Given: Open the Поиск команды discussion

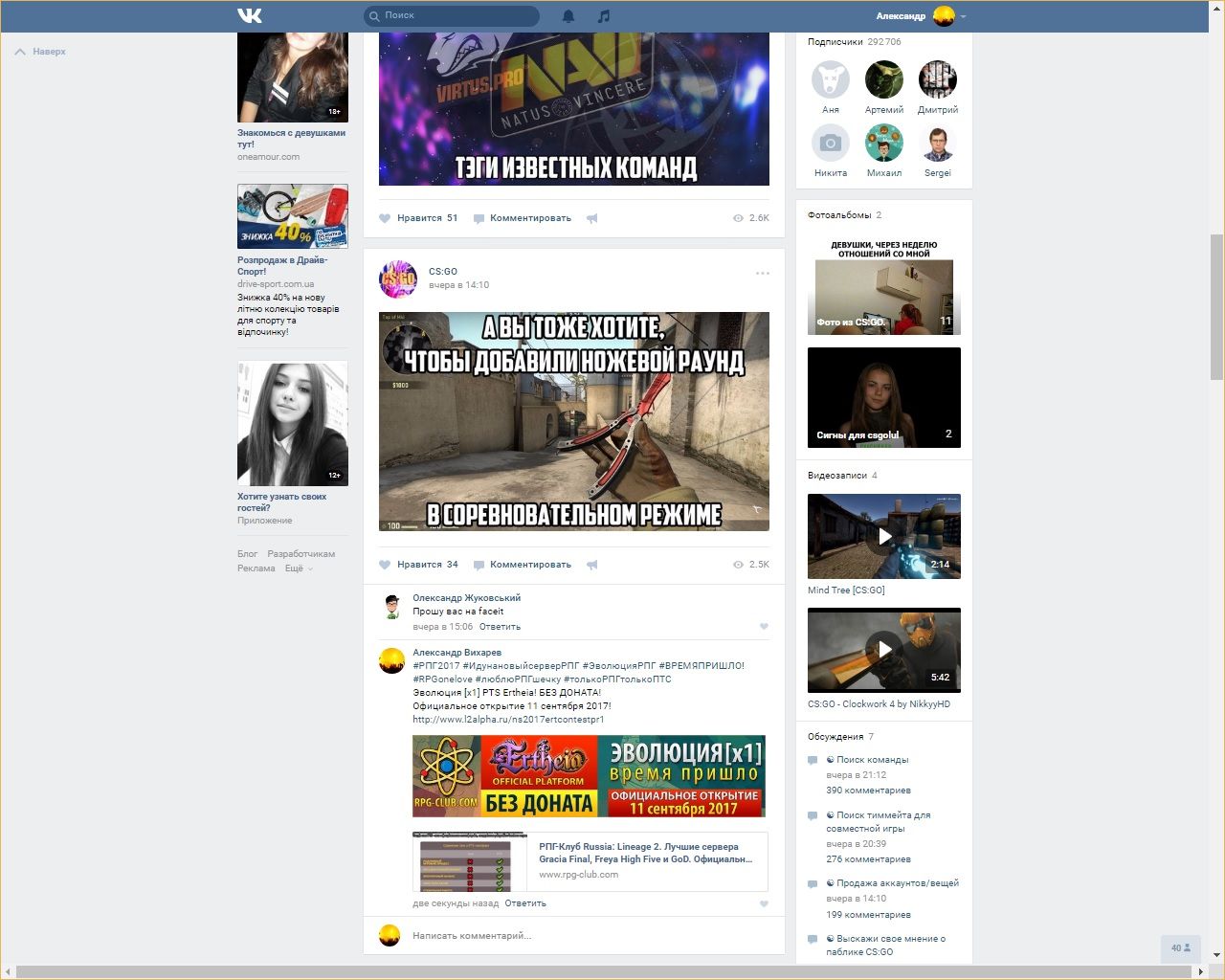Looking at the screenshot, I should [x=868, y=760].
